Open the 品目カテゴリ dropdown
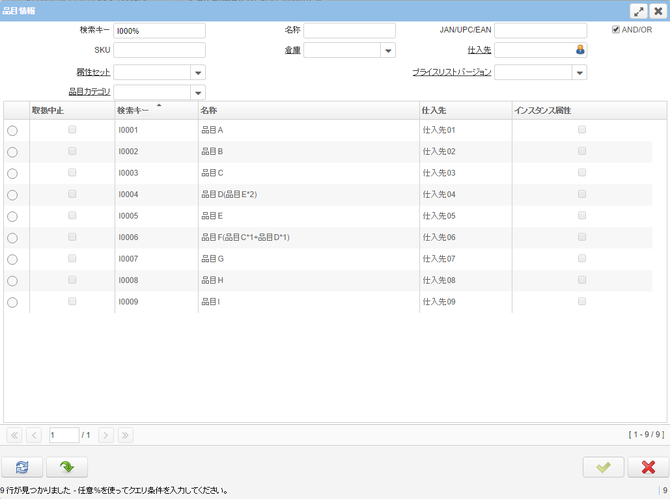 pos(198,93)
